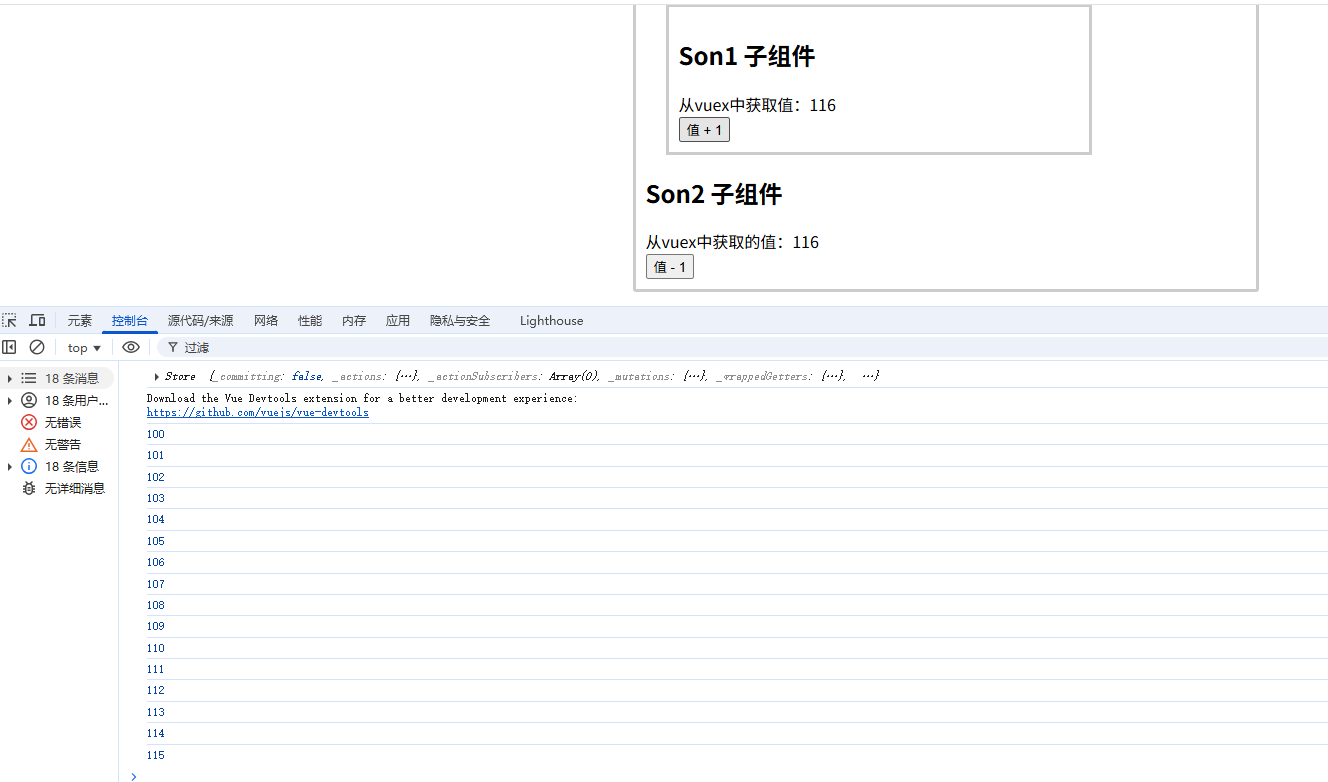Click the verbose bug icon in sidebar

tap(29, 488)
